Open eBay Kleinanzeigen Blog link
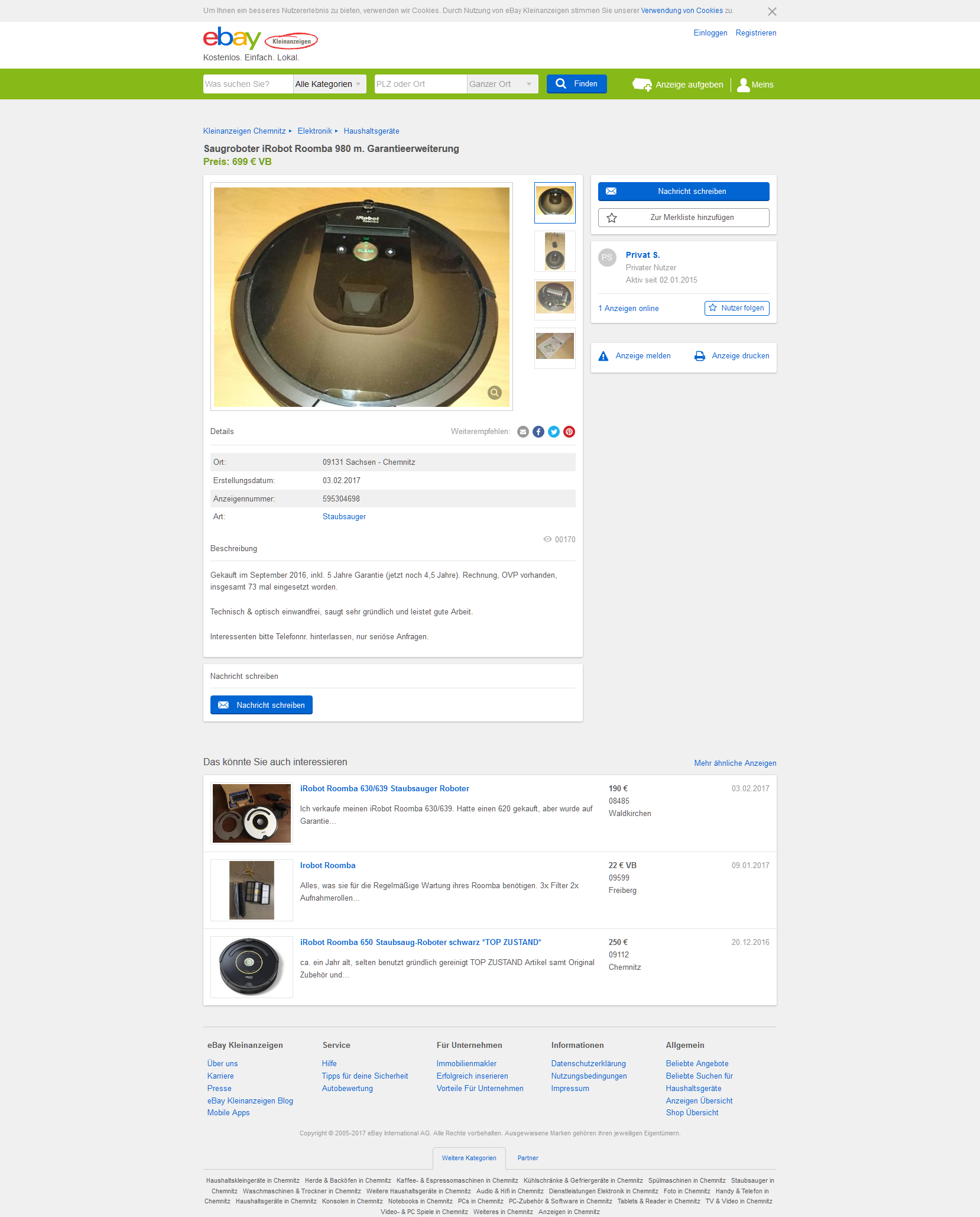 pyautogui.click(x=250, y=1101)
